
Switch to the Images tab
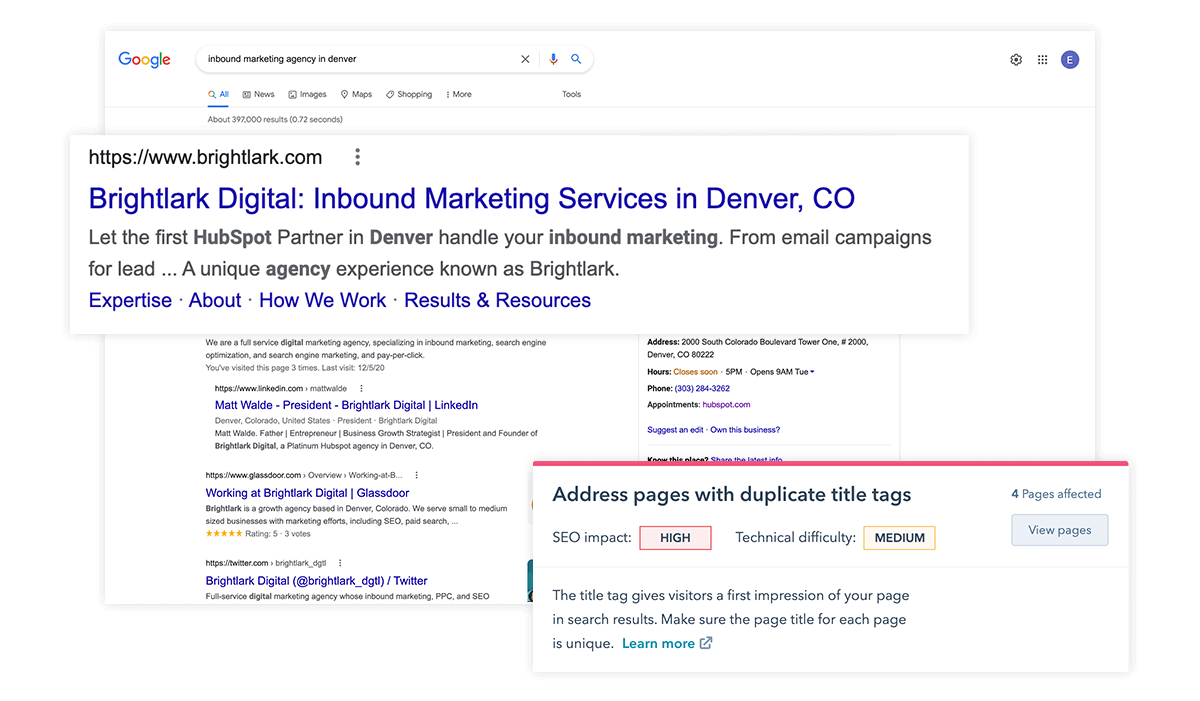pyautogui.click(x=307, y=94)
